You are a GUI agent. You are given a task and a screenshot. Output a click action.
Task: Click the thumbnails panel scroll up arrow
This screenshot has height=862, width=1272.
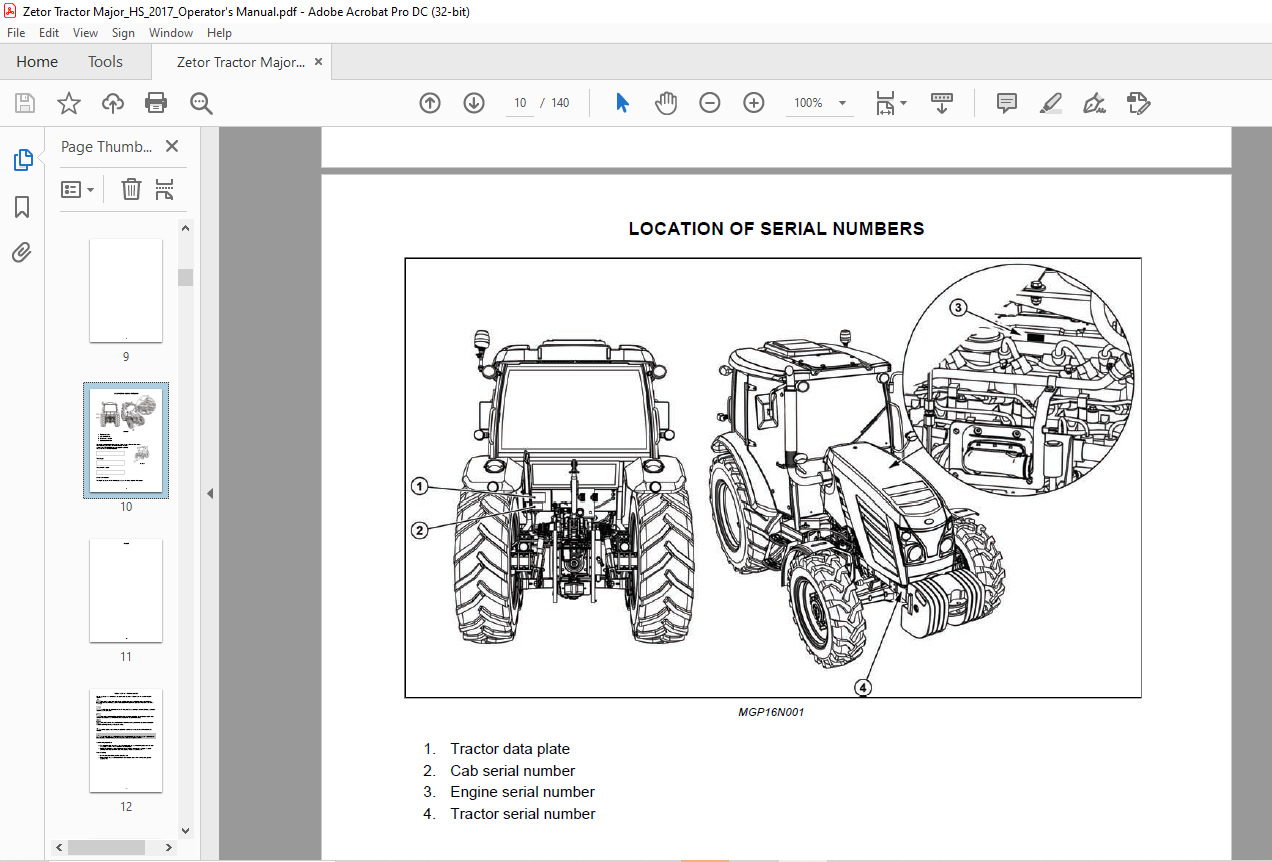(186, 228)
